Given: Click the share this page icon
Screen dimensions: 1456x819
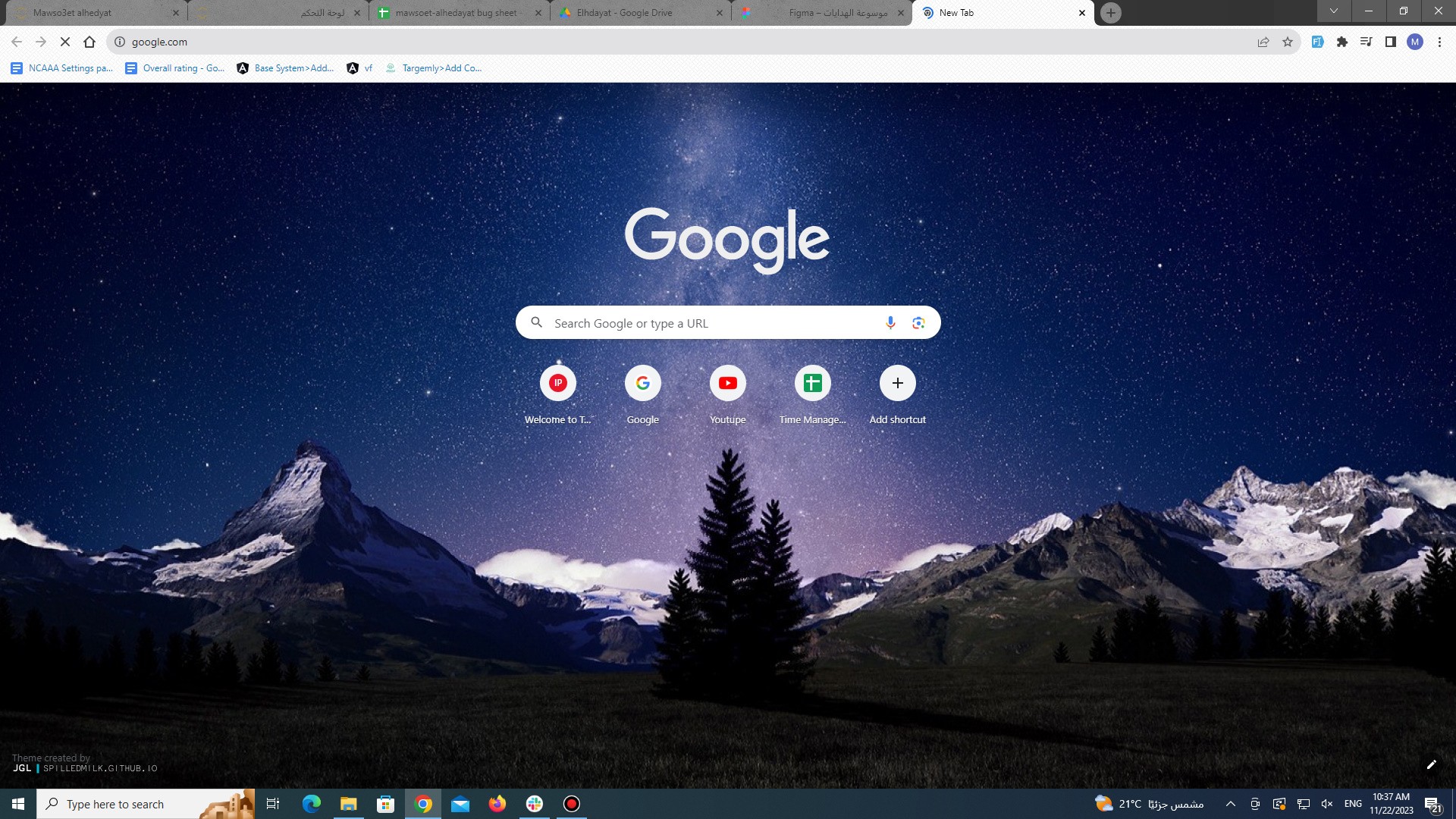Looking at the screenshot, I should [x=1263, y=42].
